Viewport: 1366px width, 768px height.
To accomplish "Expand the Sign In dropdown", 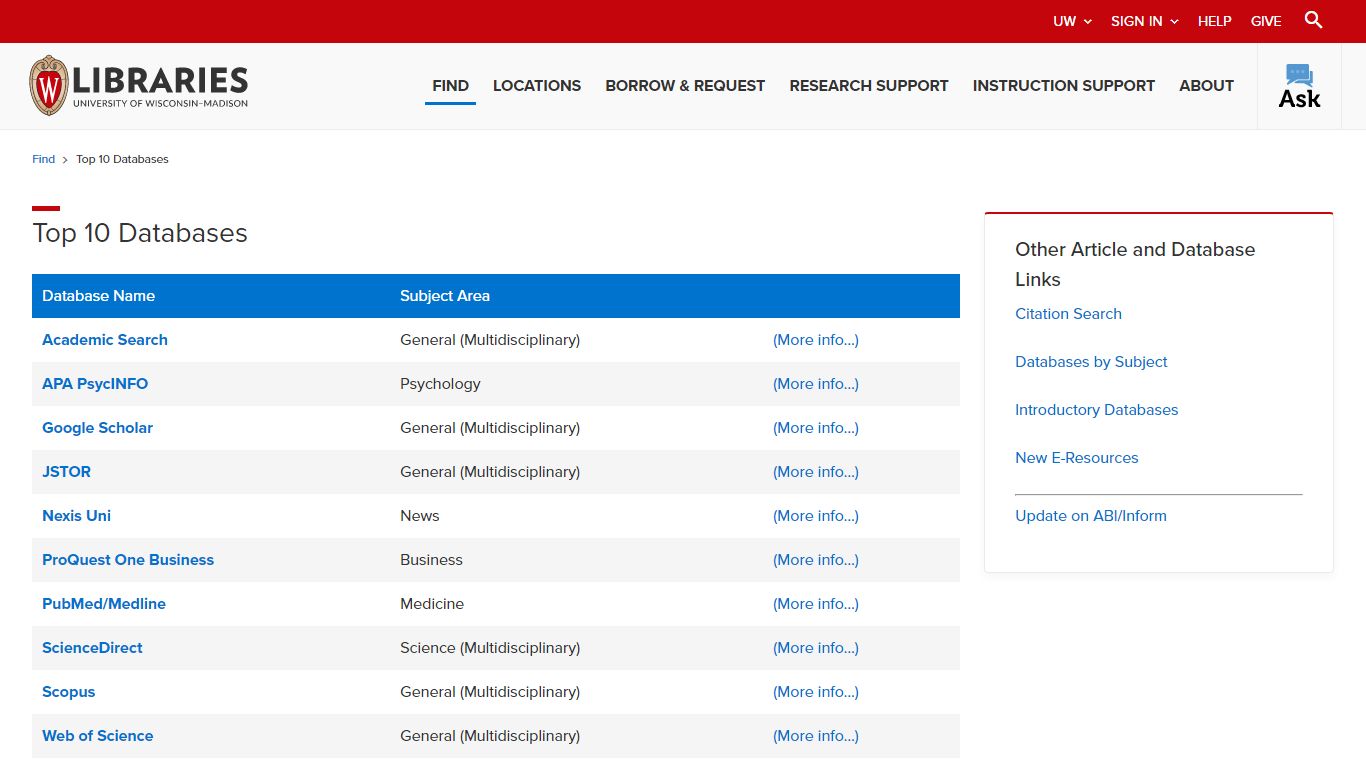I will pos(1145,21).
